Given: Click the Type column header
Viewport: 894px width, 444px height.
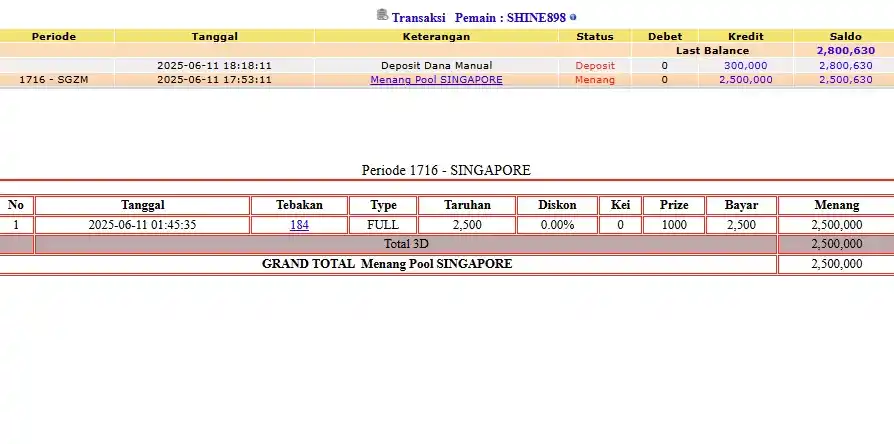Looking at the screenshot, I should click(383, 205).
